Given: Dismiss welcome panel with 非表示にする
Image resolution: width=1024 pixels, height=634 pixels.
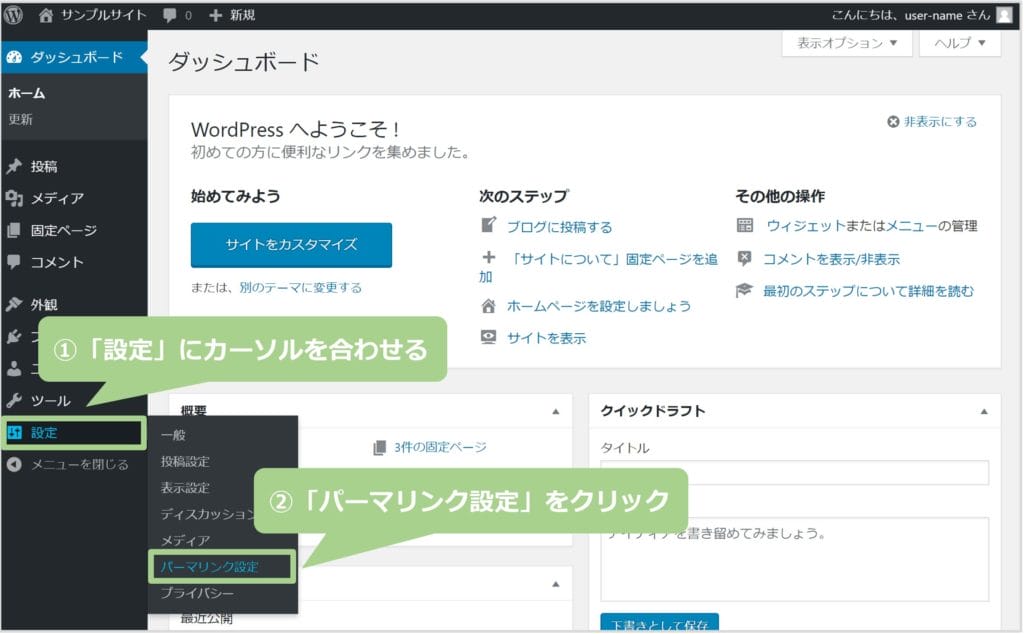Looking at the screenshot, I should 932,122.
